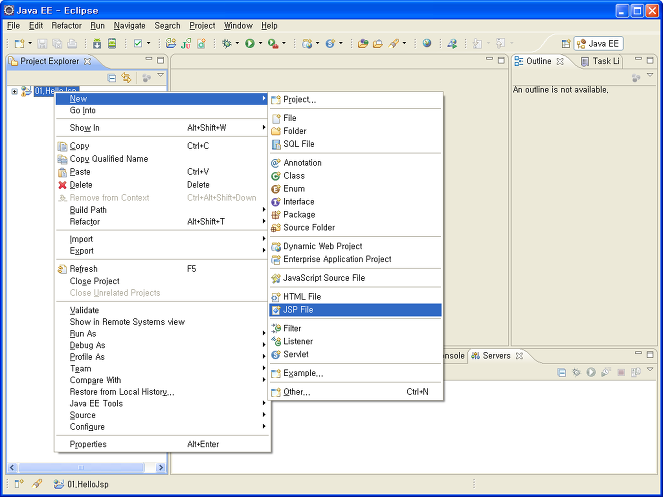Choose SQL File in the New submenu
Viewport: 663px width, 497px height.
pyautogui.click(x=356, y=144)
